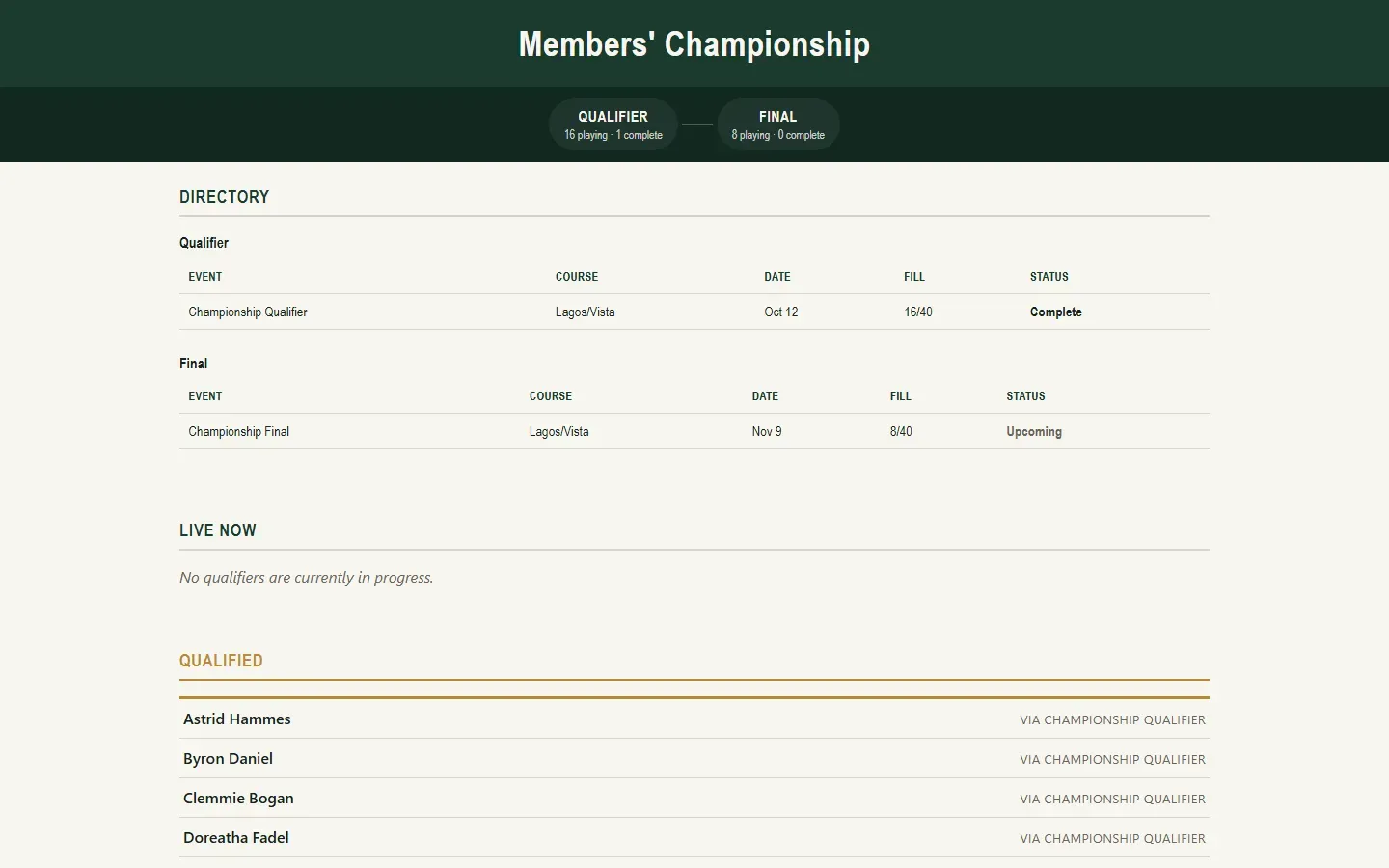Select the Oct 12 date cell

tap(781, 312)
